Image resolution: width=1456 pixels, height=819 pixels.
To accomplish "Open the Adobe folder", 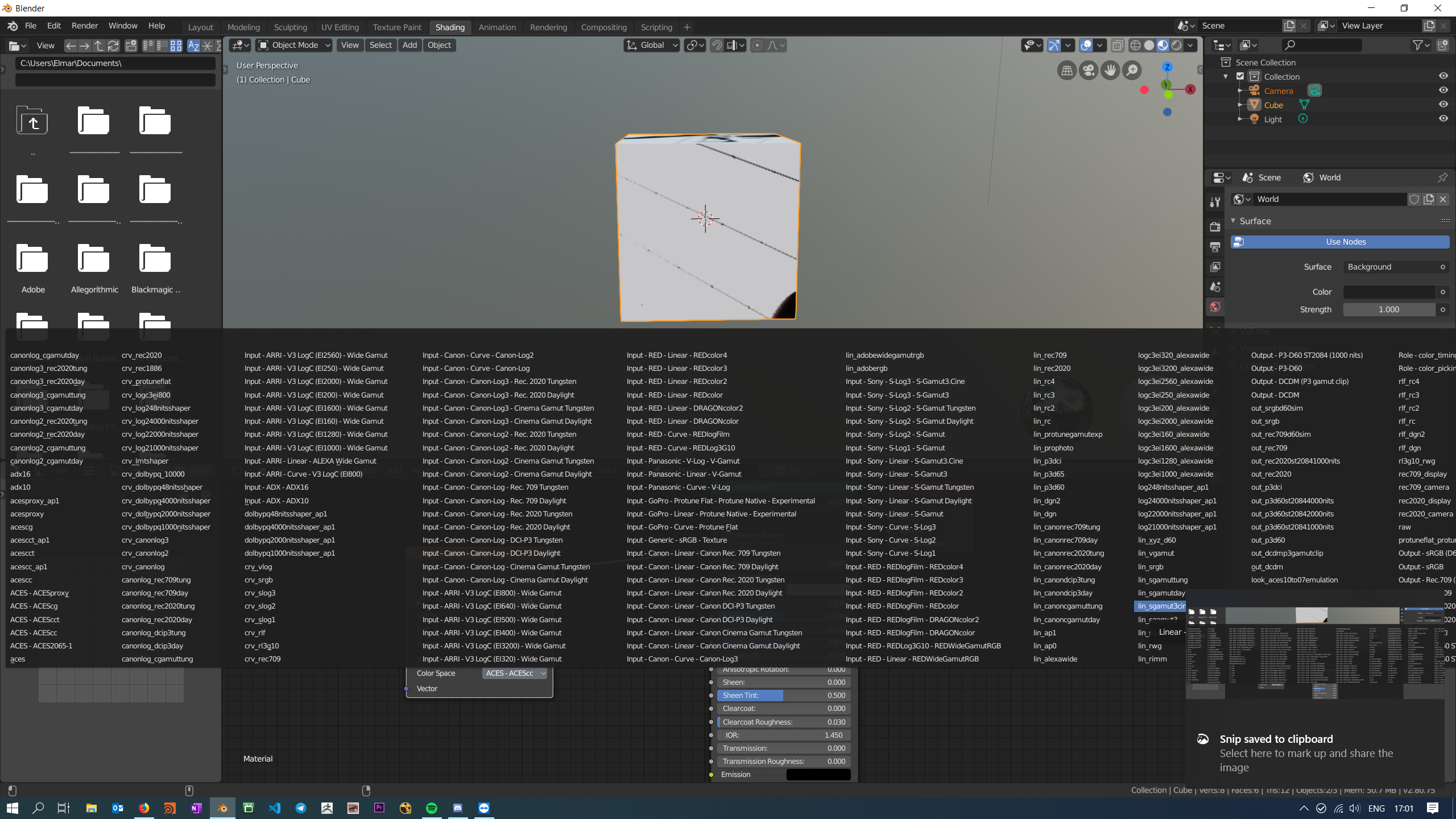I will pyautogui.click(x=33, y=266).
